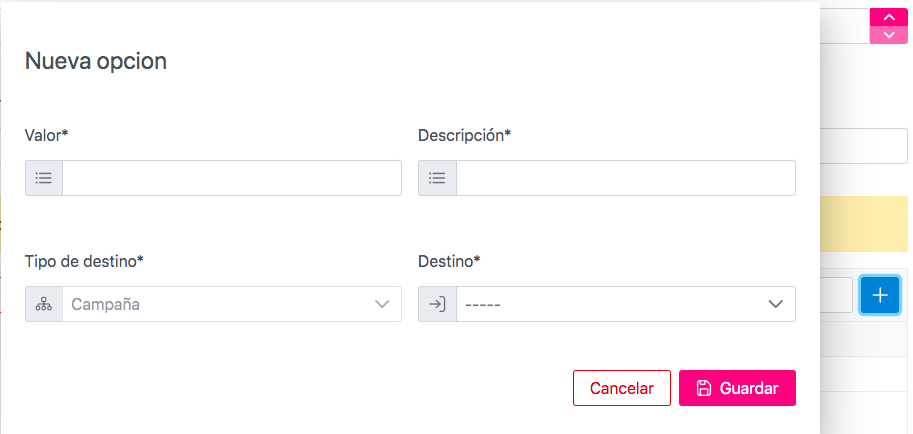Click the arrow icon beside Destino dropdown

pos(437,304)
